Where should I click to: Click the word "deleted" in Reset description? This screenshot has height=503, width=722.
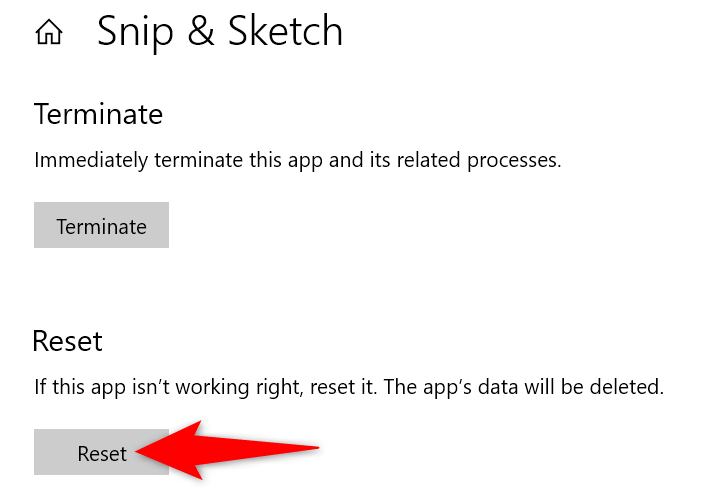[631, 386]
